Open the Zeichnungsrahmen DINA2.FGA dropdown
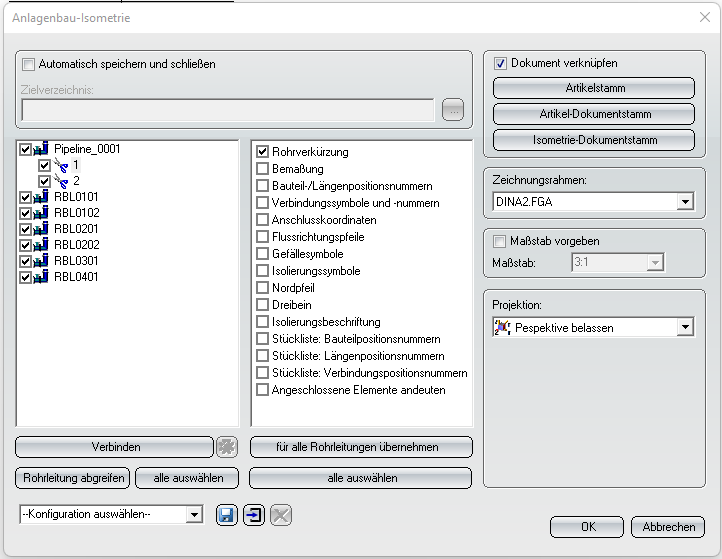Image resolution: width=722 pixels, height=559 pixels. pyautogui.click(x=685, y=202)
